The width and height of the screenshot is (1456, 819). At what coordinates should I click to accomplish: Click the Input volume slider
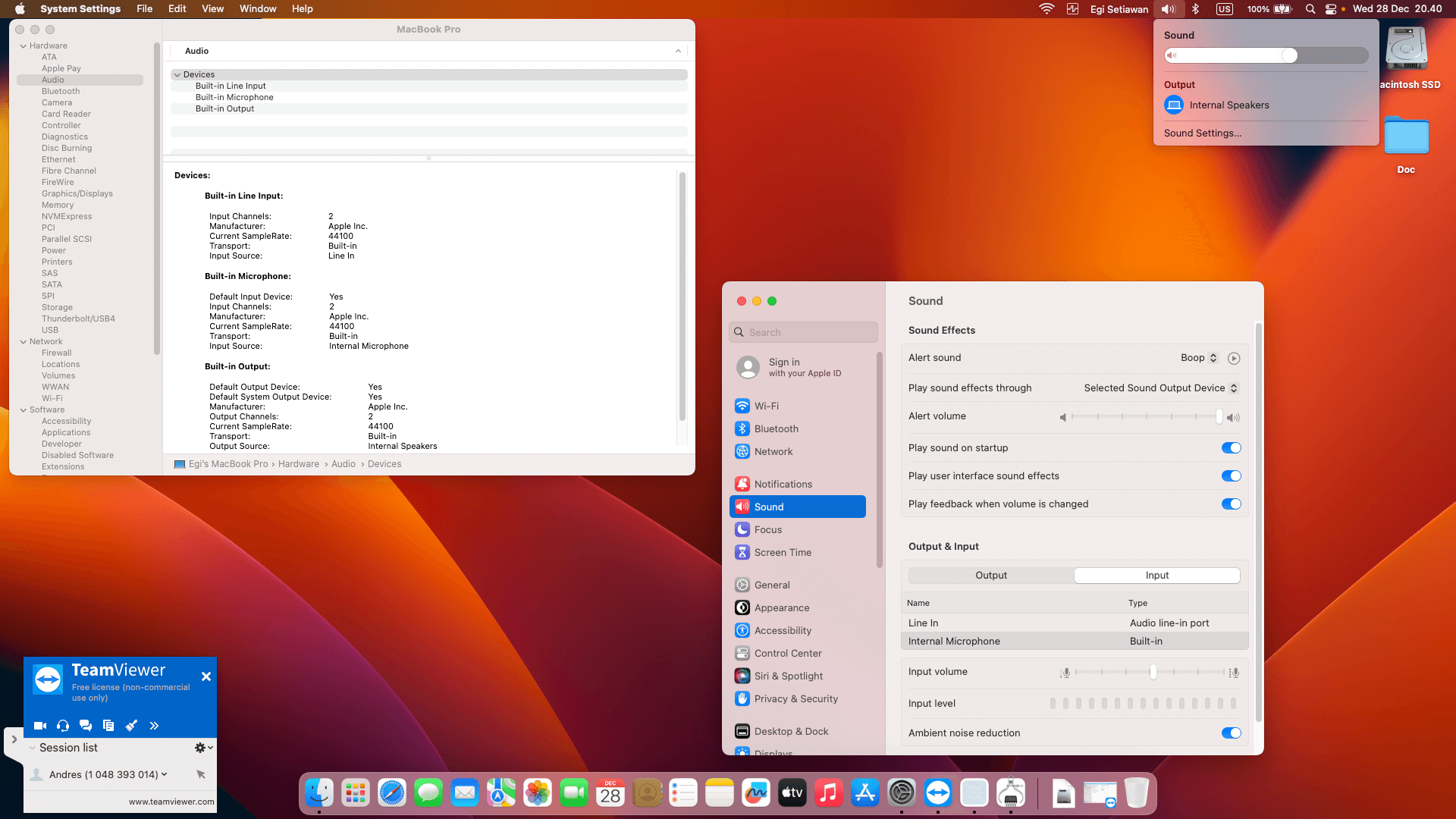1152,673
